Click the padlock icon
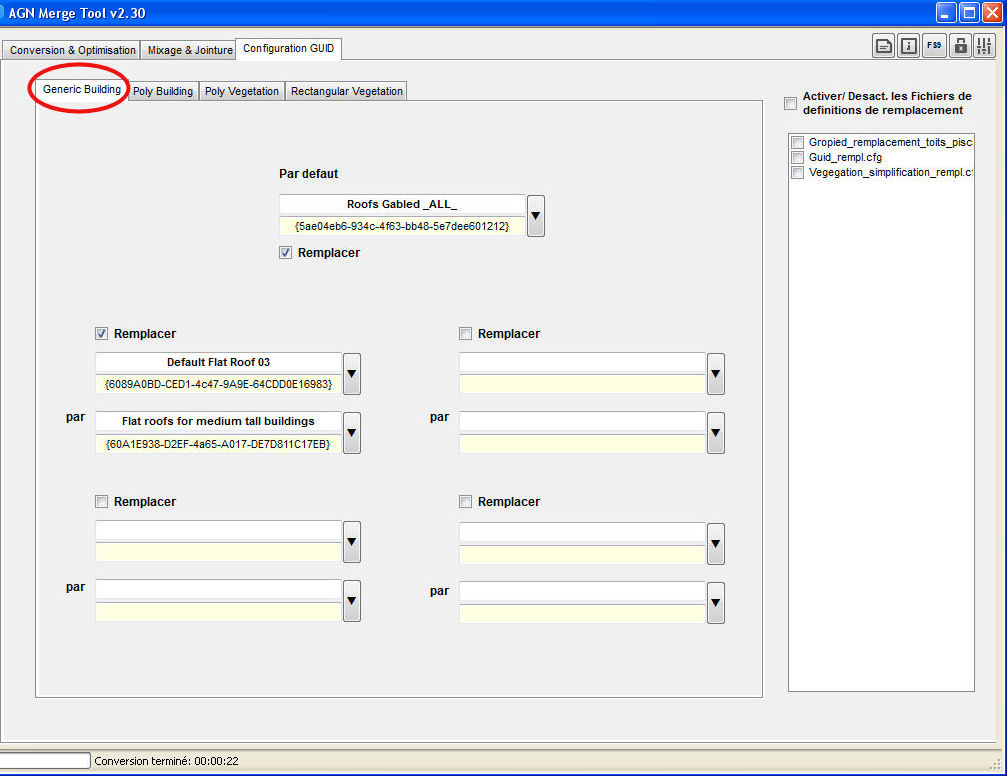 click(960, 45)
